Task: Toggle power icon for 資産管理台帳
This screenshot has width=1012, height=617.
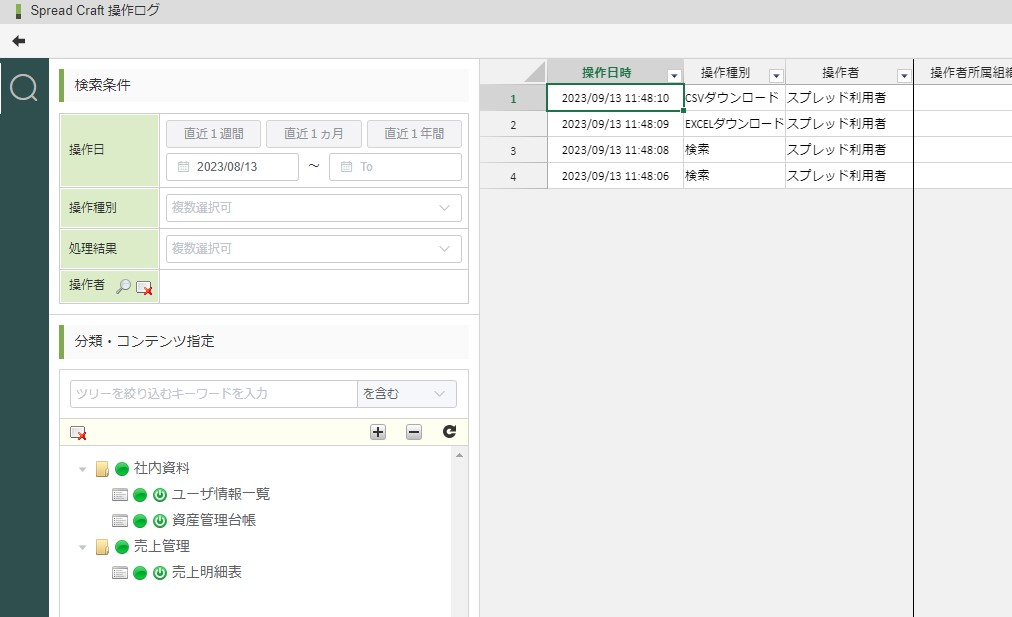Action: point(159,520)
